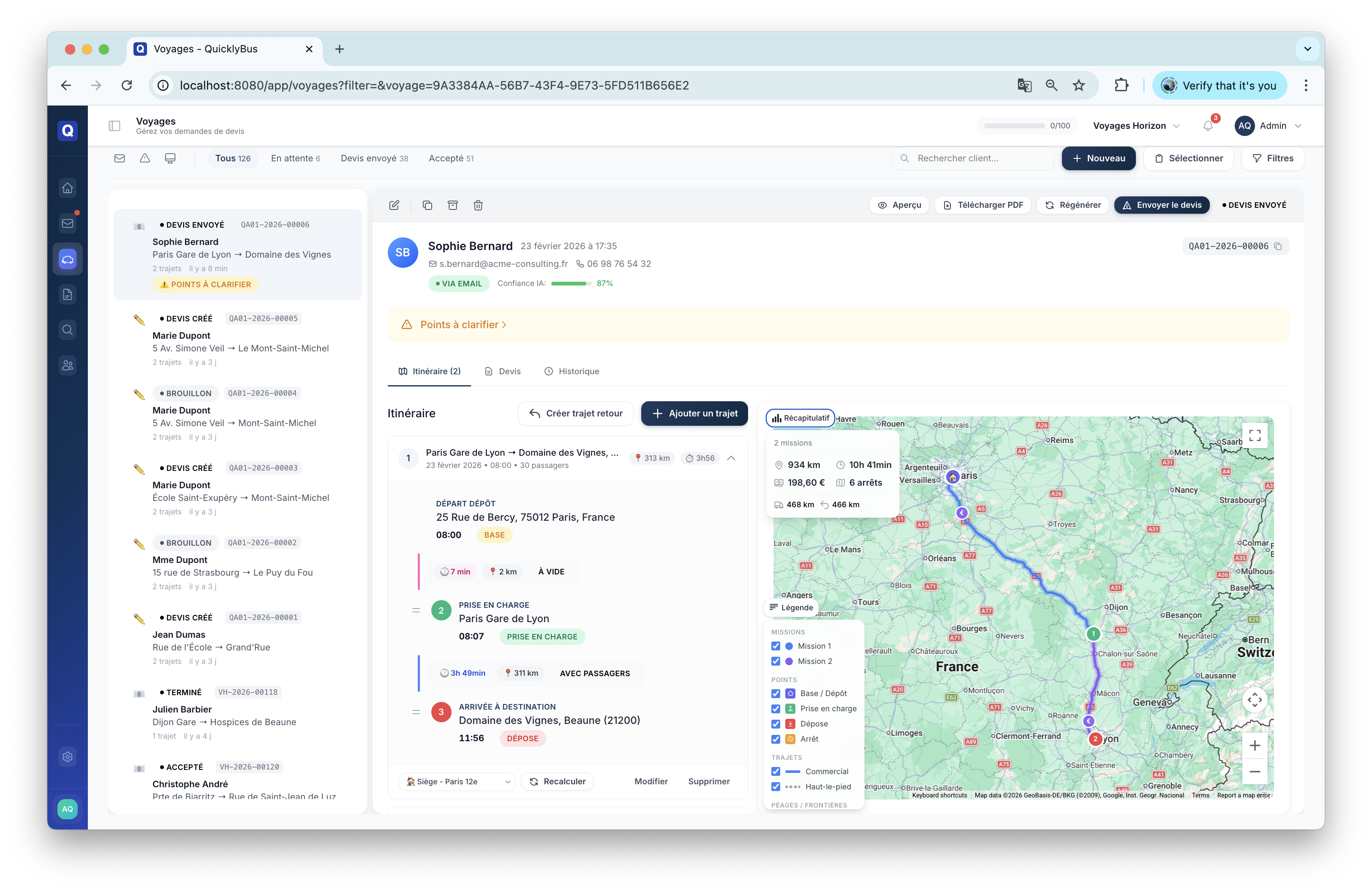
Task: Open settings gear in sidebar
Action: pyautogui.click(x=68, y=756)
